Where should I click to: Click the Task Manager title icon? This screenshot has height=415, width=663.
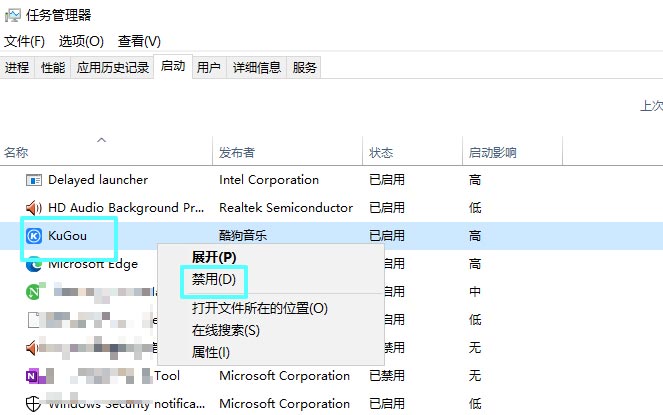pos(12,16)
